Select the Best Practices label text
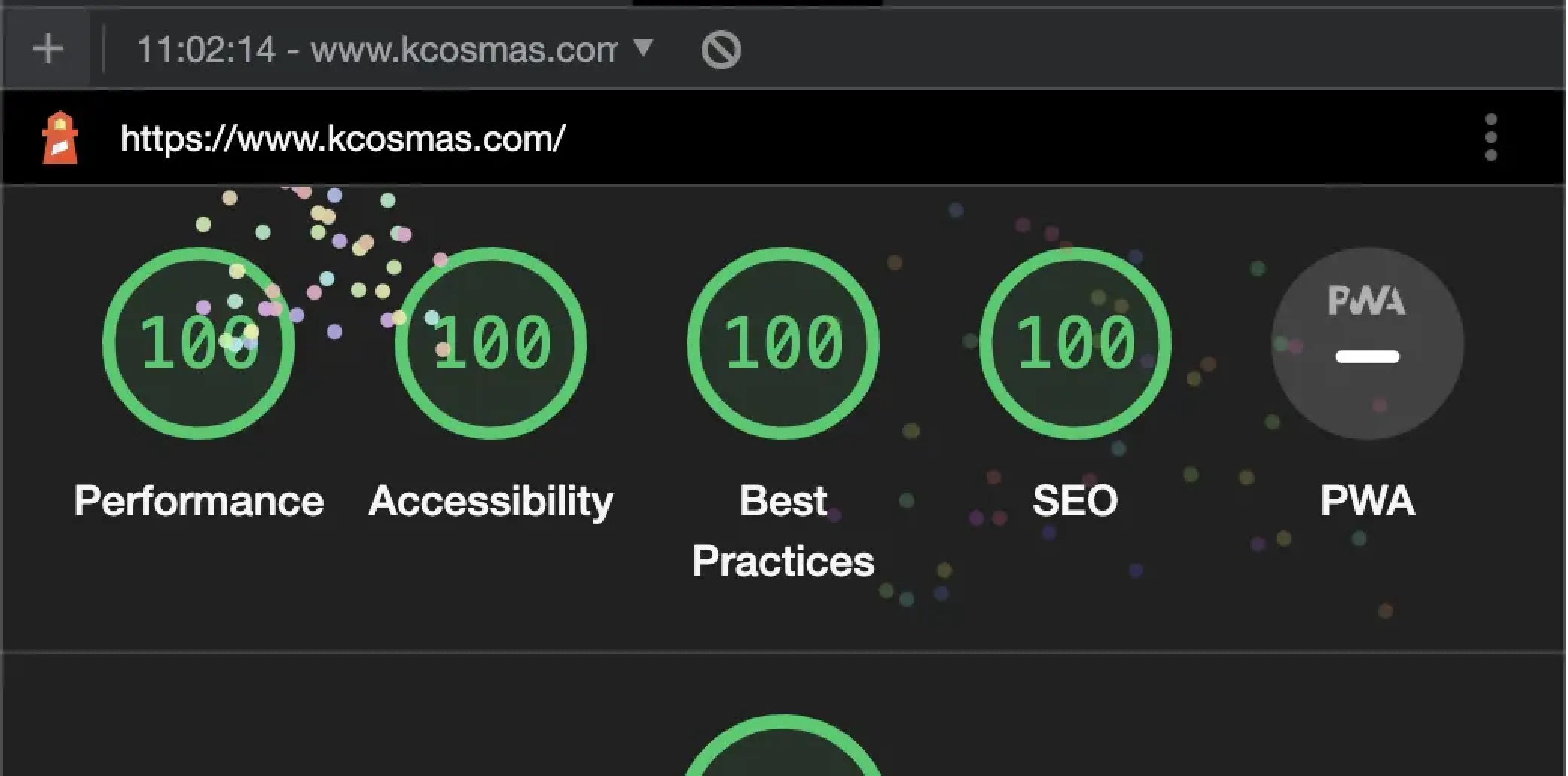Image resolution: width=1568 pixels, height=776 pixels. pos(783,531)
